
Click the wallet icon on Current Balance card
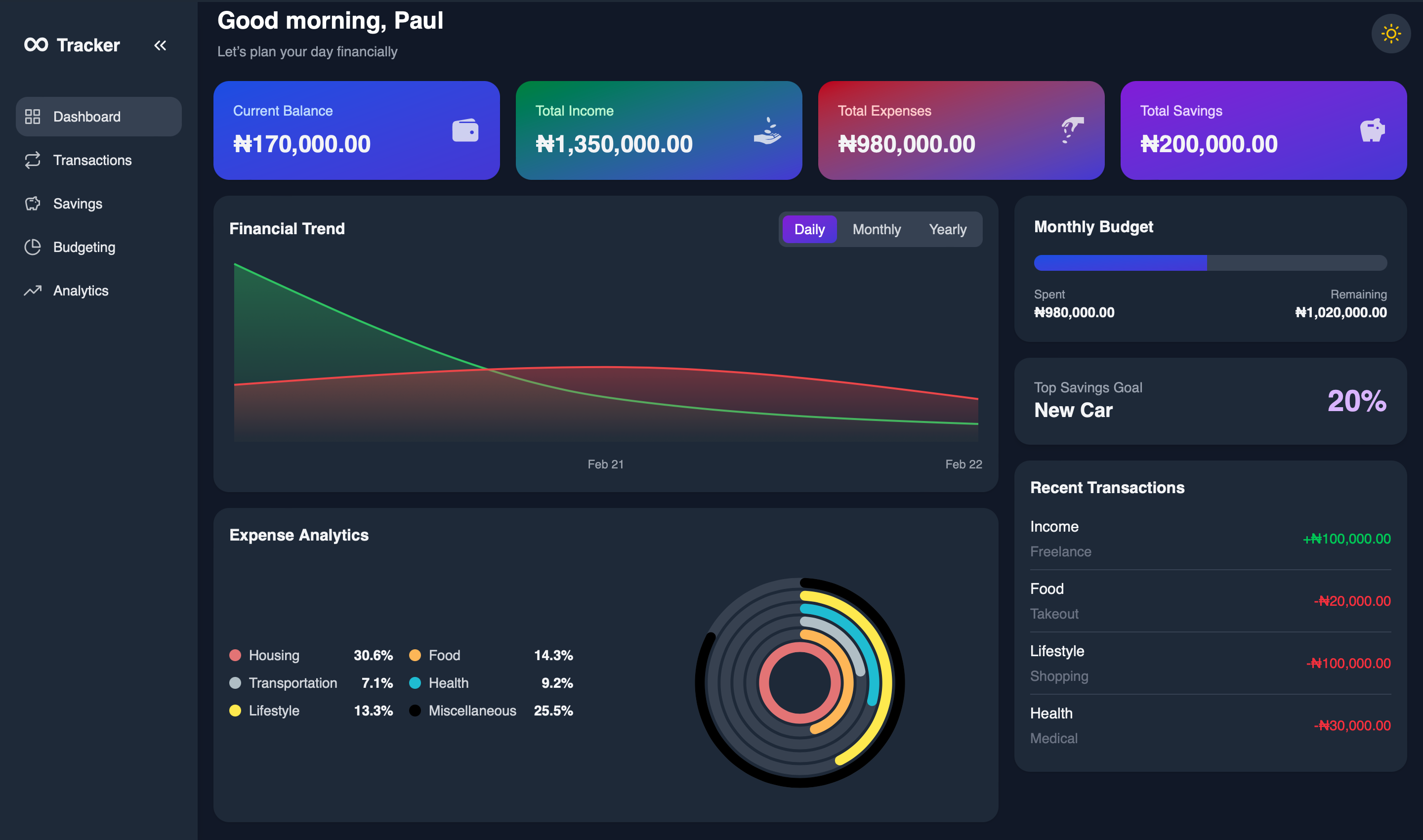pos(465,130)
